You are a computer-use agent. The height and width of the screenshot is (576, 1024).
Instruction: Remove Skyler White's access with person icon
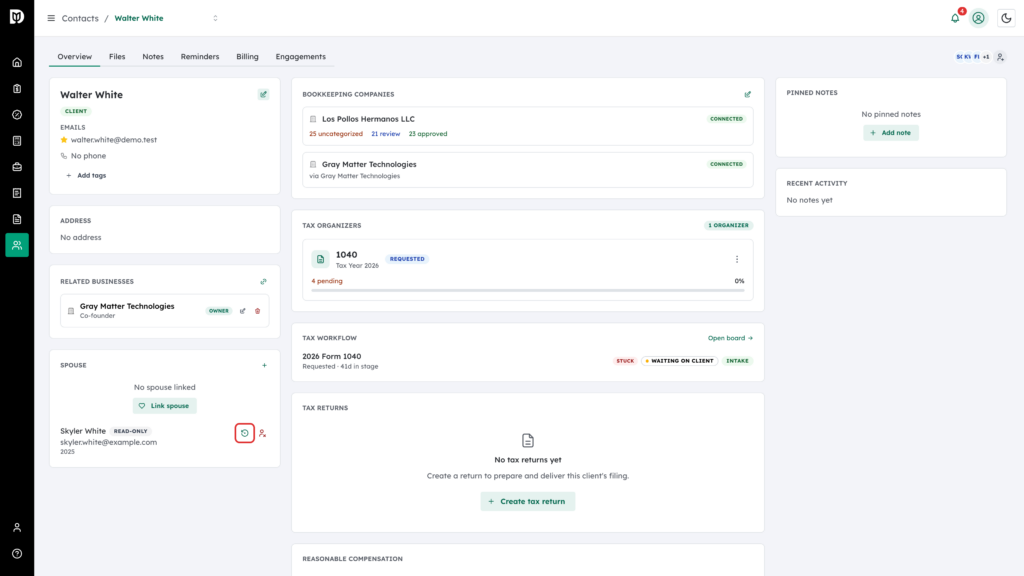pos(263,433)
